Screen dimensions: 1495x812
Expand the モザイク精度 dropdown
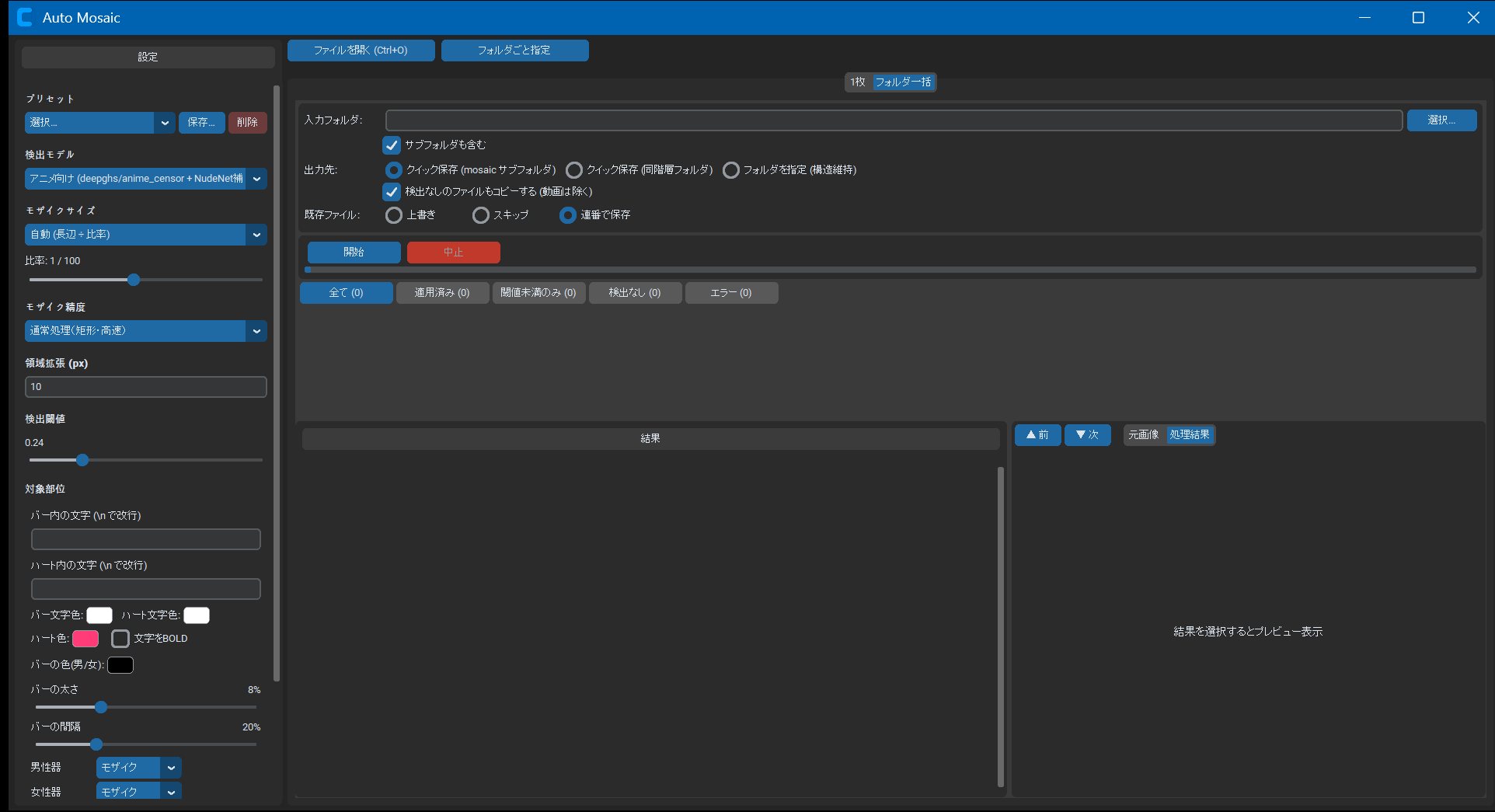pos(145,331)
